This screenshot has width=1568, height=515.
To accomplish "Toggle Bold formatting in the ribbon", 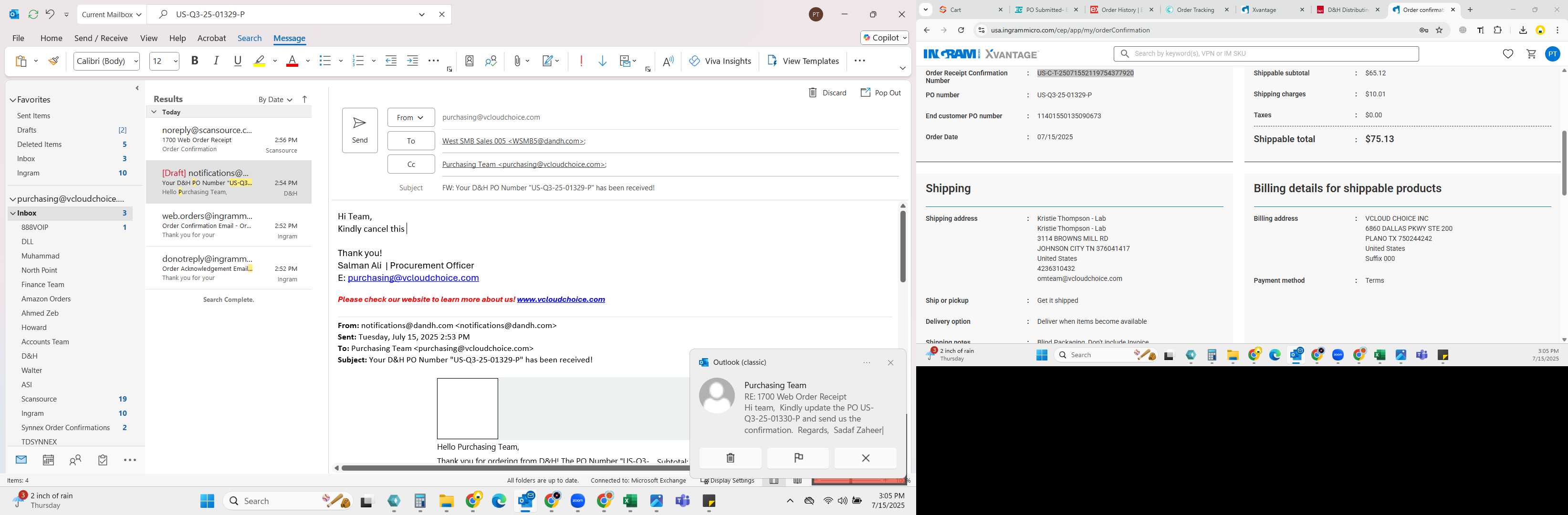I will tap(195, 61).
